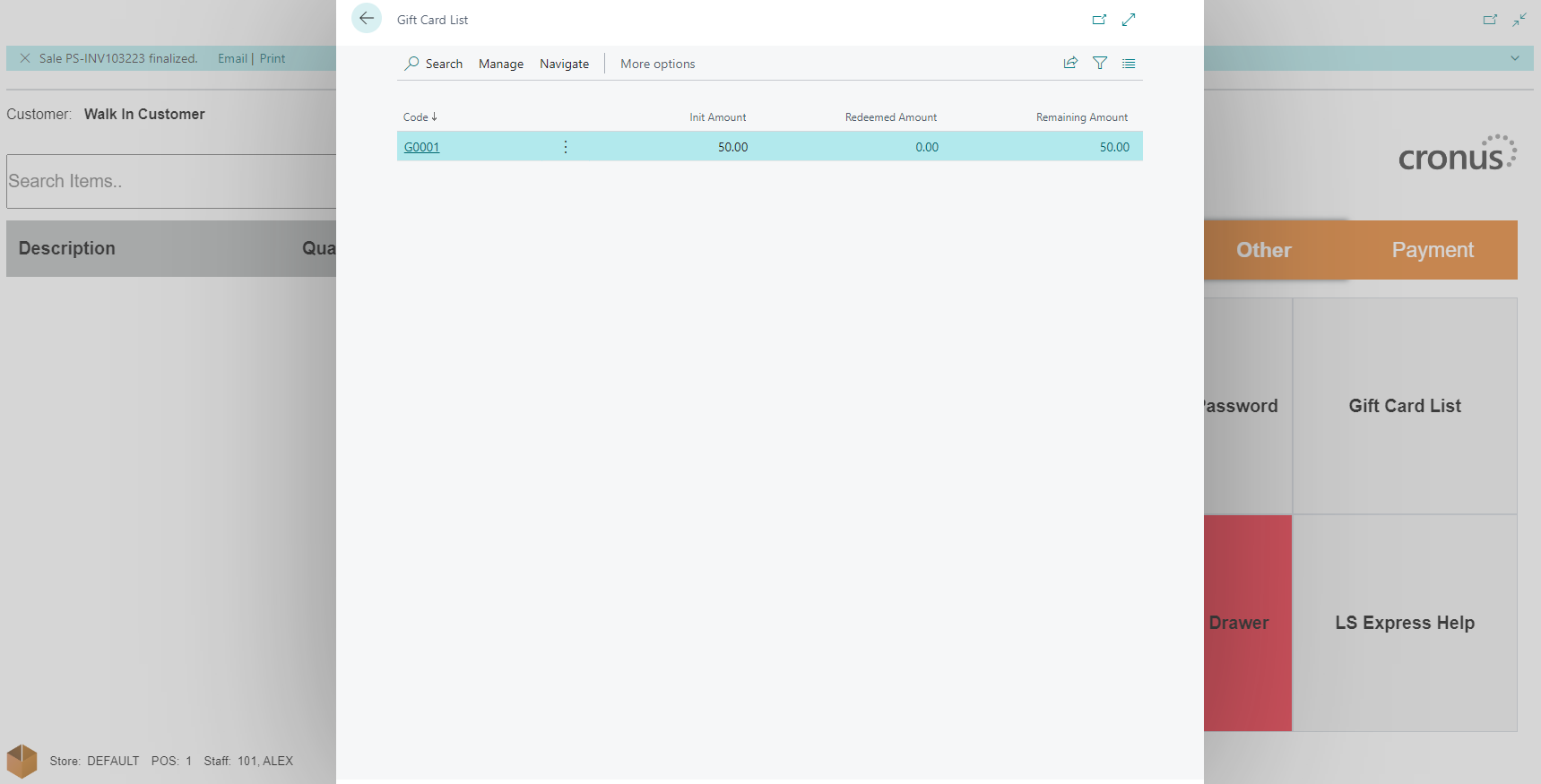The height and width of the screenshot is (784, 1541).
Task: Click the list view layout icon
Action: pos(1129,63)
